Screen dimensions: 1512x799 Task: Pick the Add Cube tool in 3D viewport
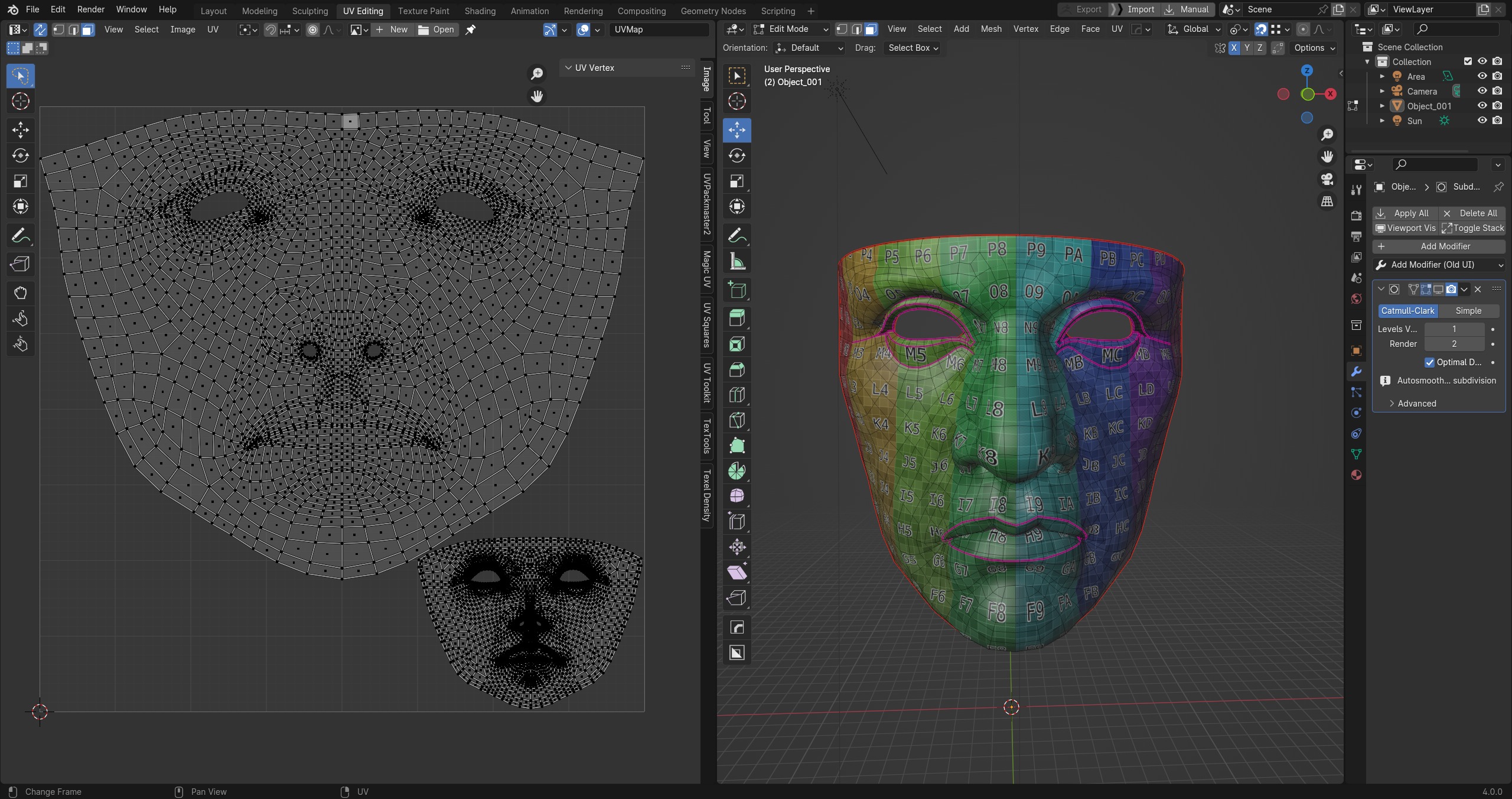pyautogui.click(x=737, y=290)
